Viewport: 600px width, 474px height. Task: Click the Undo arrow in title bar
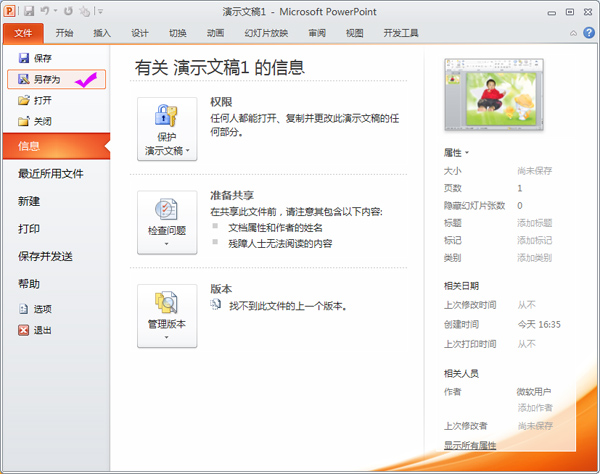[45, 11]
